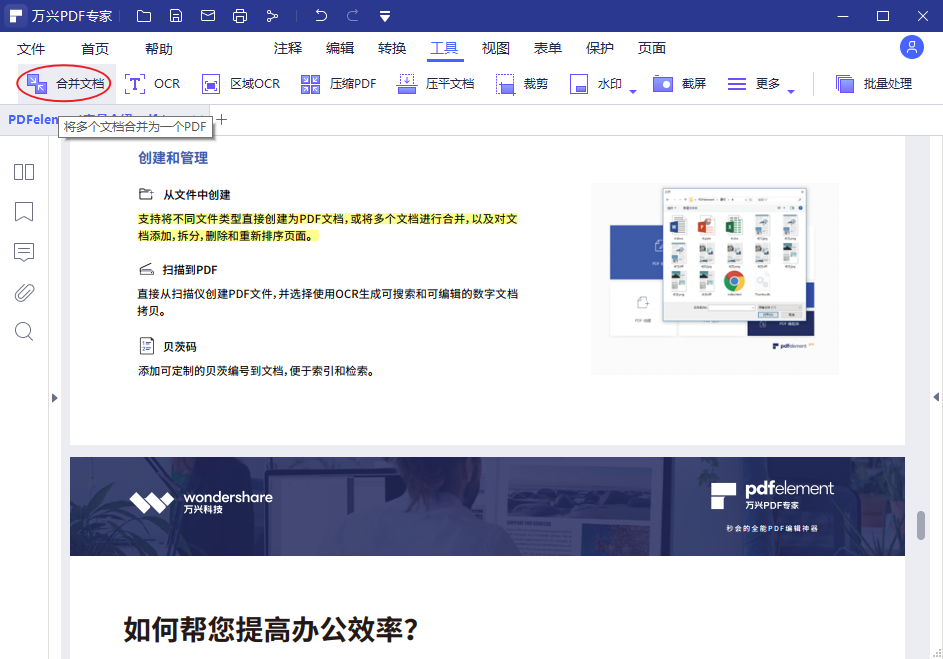Open the search panel
Image resolution: width=943 pixels, height=659 pixels.
[23, 331]
